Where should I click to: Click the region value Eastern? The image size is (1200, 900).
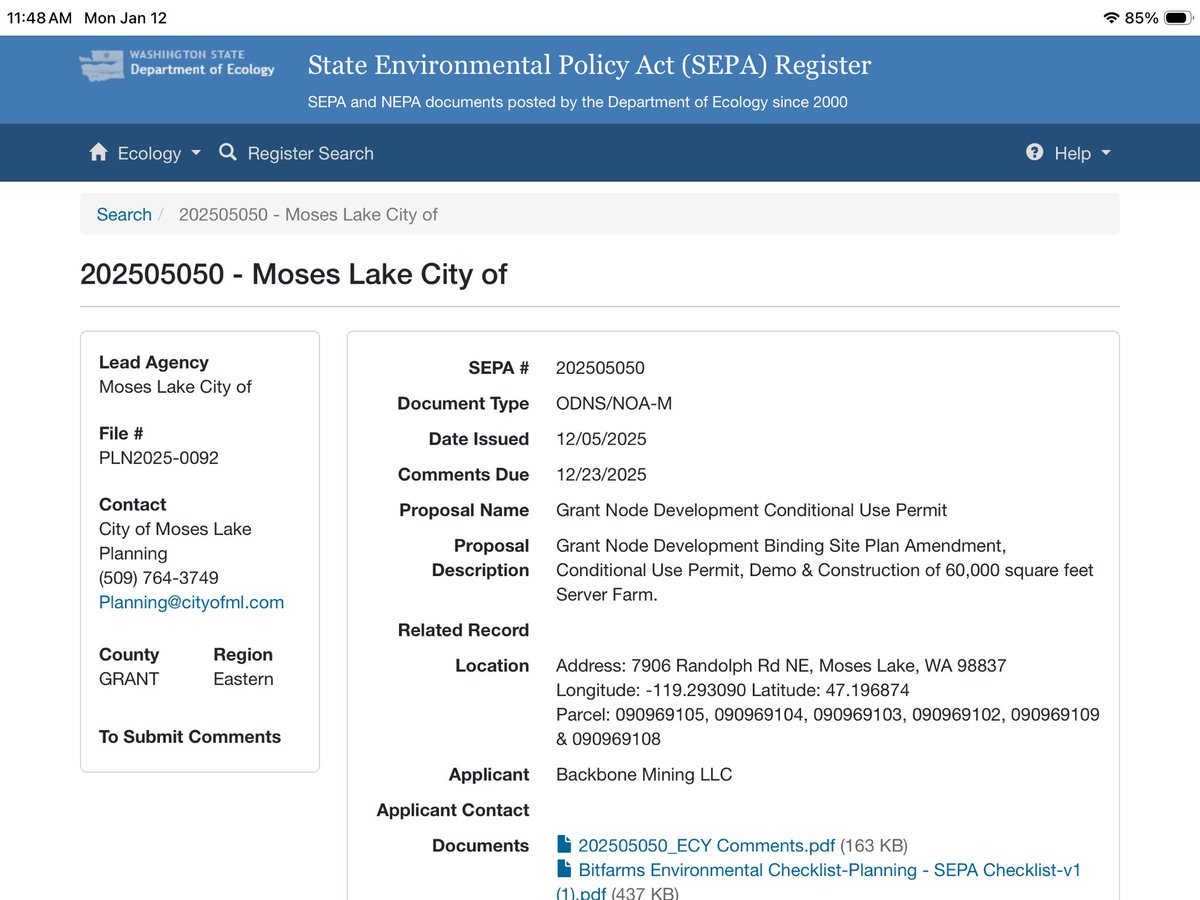click(243, 679)
